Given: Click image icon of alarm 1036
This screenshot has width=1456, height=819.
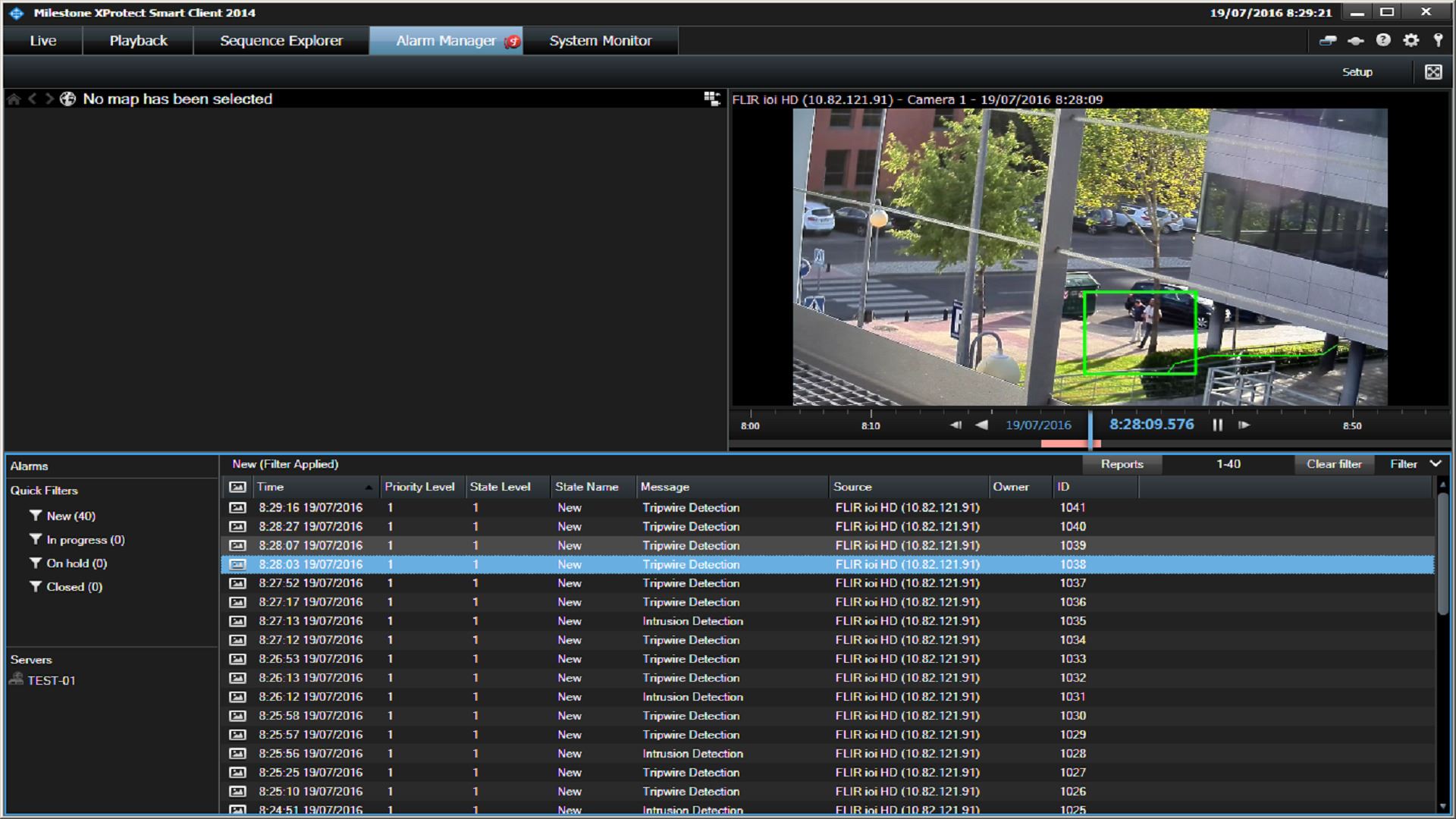Looking at the screenshot, I should (237, 603).
